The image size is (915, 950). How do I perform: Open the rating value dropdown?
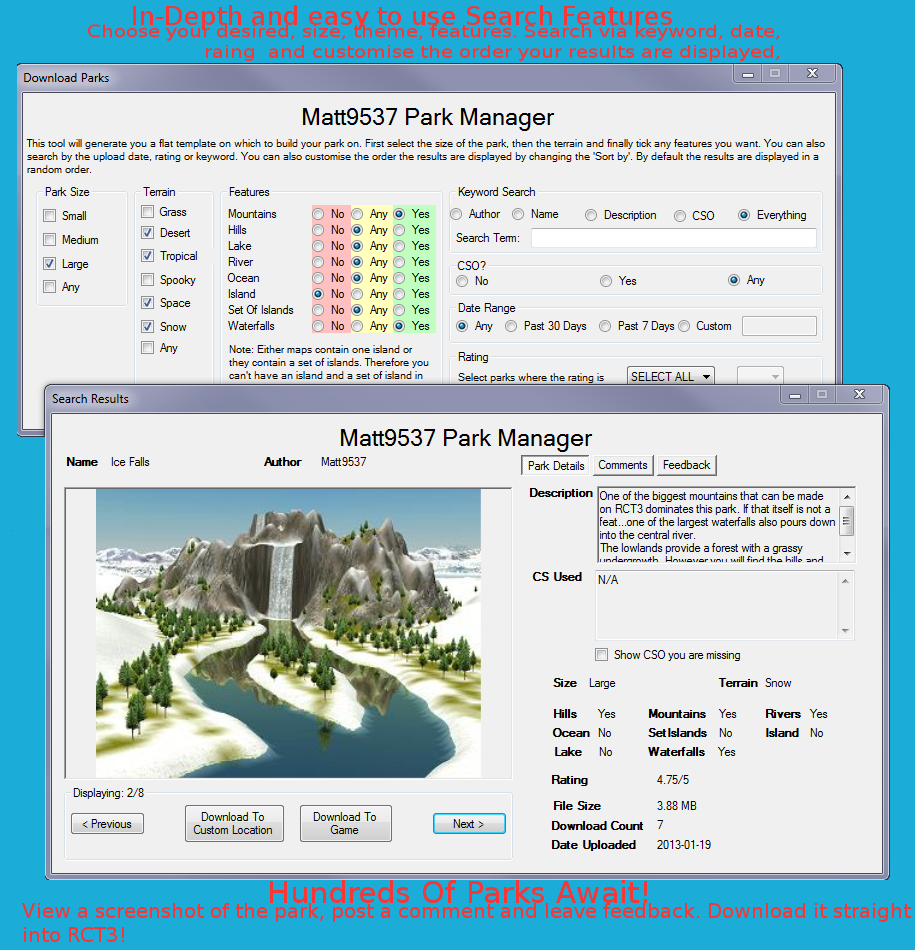point(760,376)
